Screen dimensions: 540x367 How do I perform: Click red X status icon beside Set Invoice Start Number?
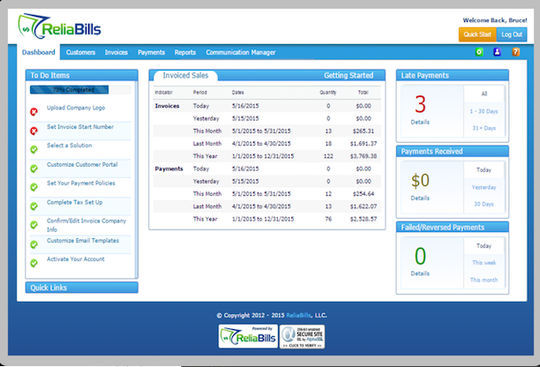pyautogui.click(x=34, y=131)
